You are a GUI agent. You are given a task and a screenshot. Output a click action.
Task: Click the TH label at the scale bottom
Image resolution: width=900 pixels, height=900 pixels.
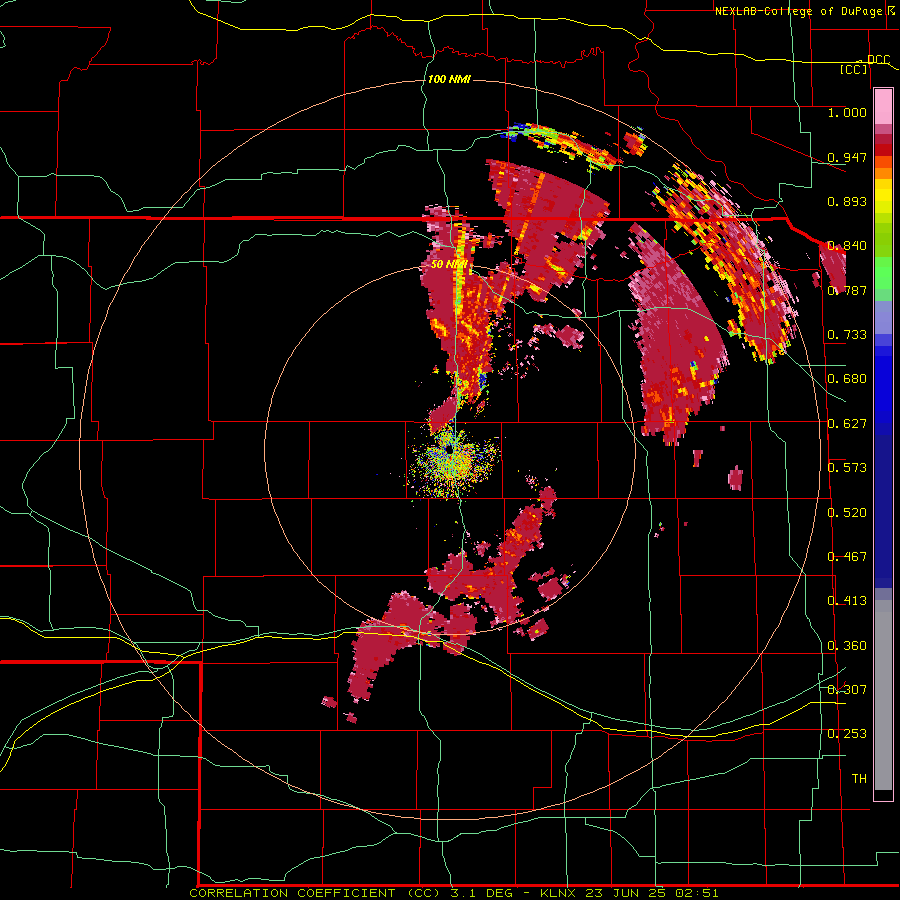(859, 779)
